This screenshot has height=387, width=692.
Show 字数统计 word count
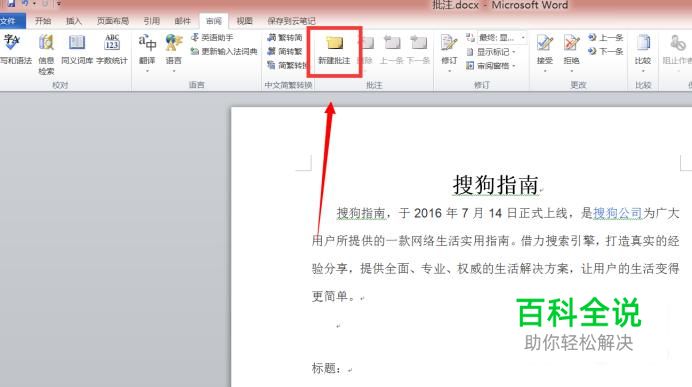tap(112, 49)
